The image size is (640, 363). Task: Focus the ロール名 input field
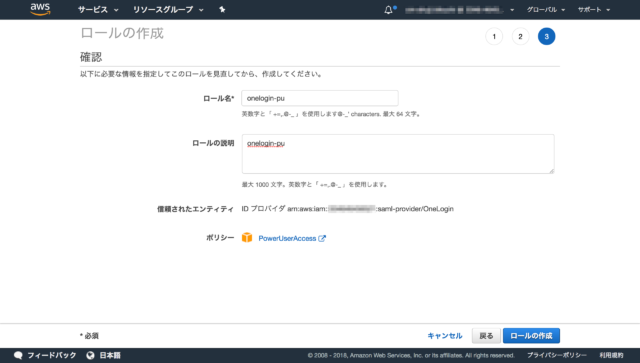320,98
